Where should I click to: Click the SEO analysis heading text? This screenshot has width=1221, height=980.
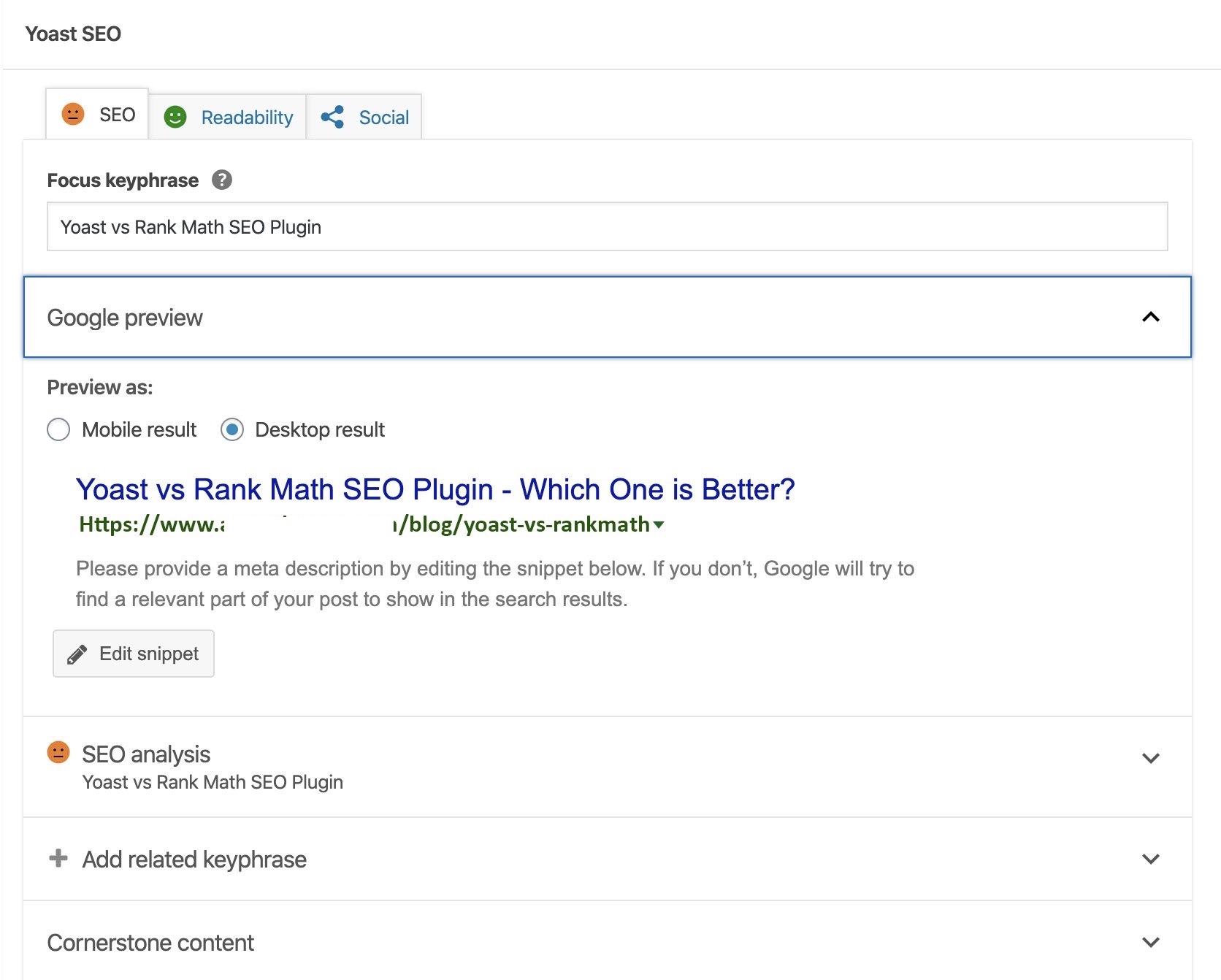(146, 754)
